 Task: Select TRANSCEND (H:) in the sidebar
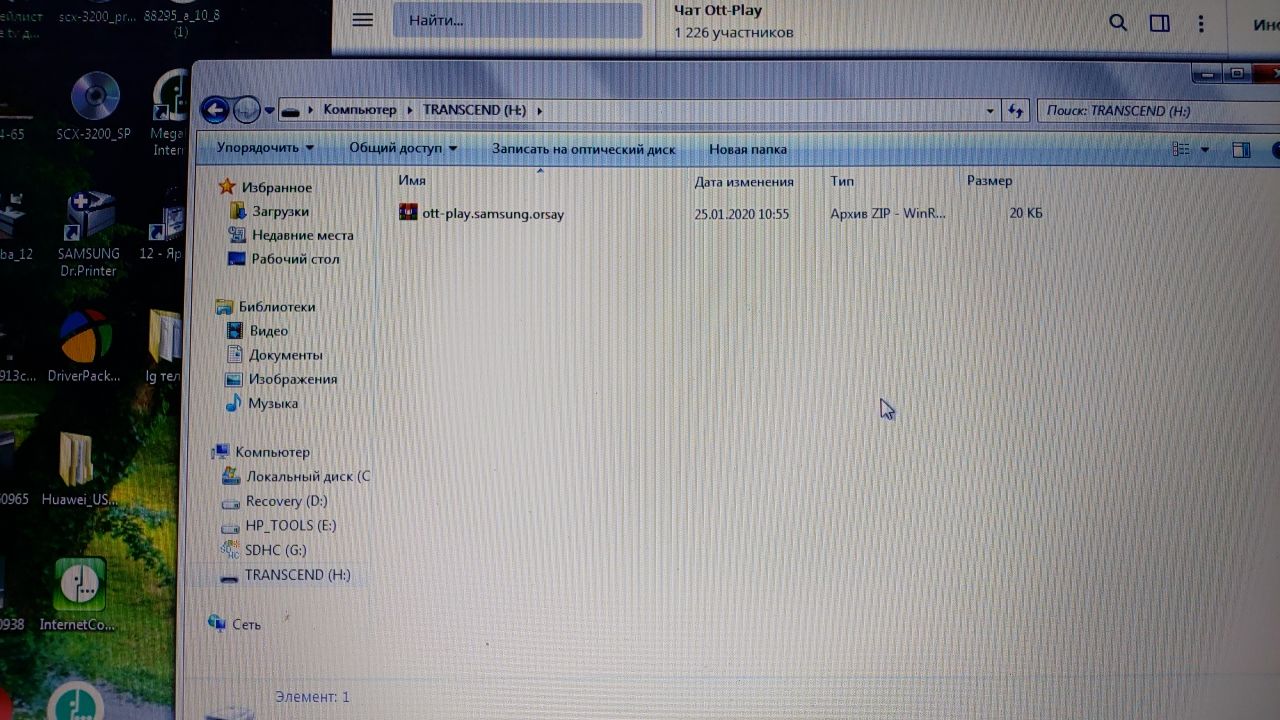(x=297, y=575)
